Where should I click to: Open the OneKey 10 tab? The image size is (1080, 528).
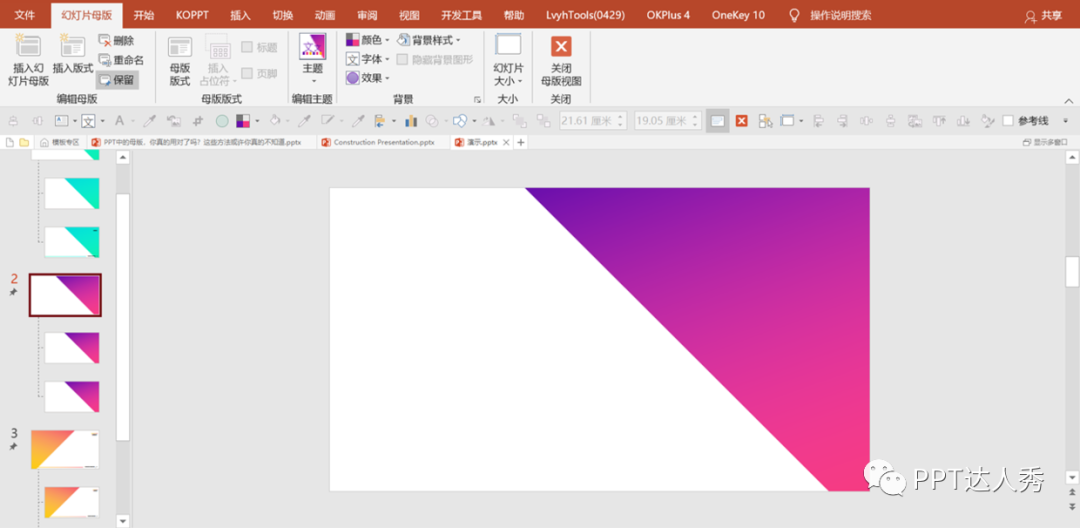pos(738,15)
